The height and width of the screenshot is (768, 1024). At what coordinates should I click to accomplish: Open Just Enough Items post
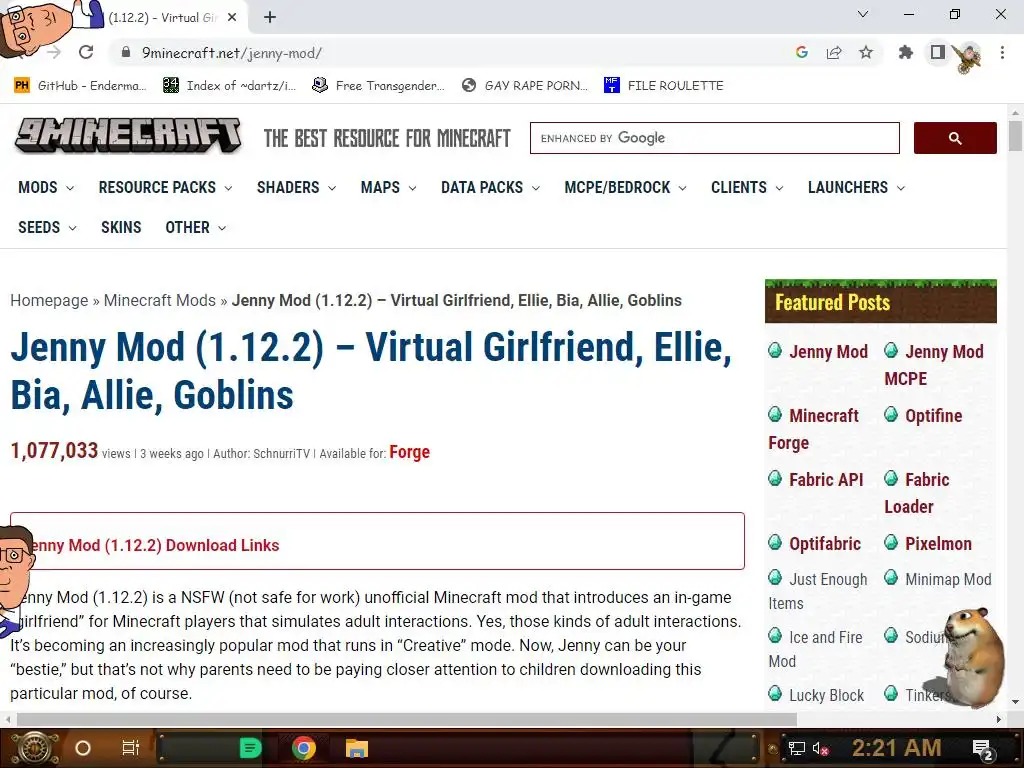point(818,591)
